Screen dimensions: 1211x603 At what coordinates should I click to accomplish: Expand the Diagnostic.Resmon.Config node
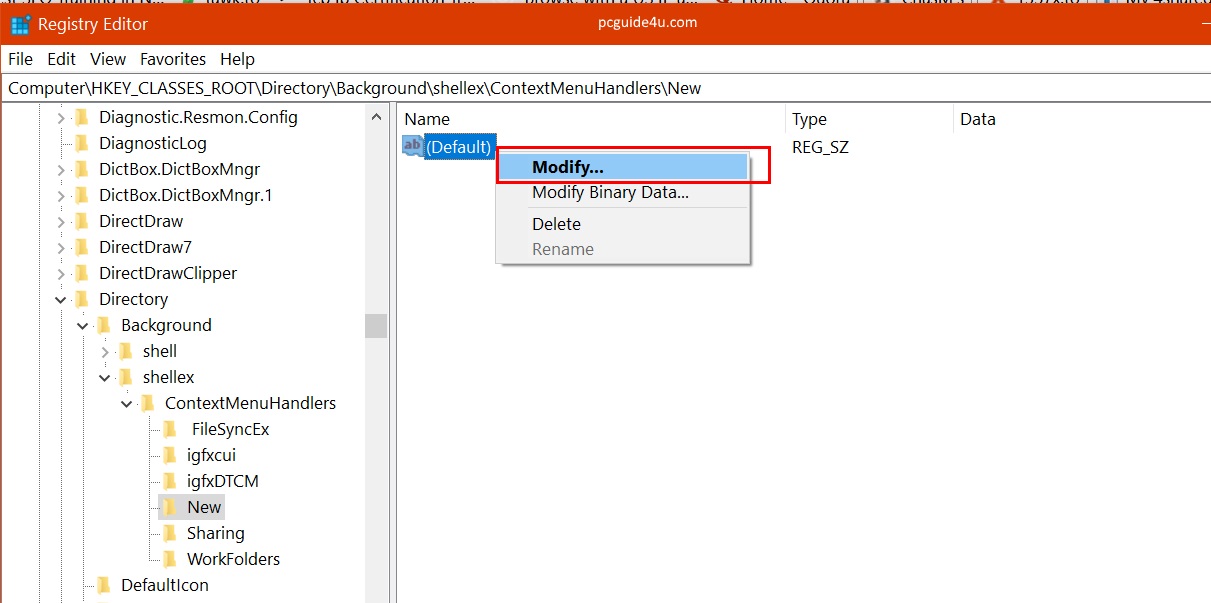[61, 117]
